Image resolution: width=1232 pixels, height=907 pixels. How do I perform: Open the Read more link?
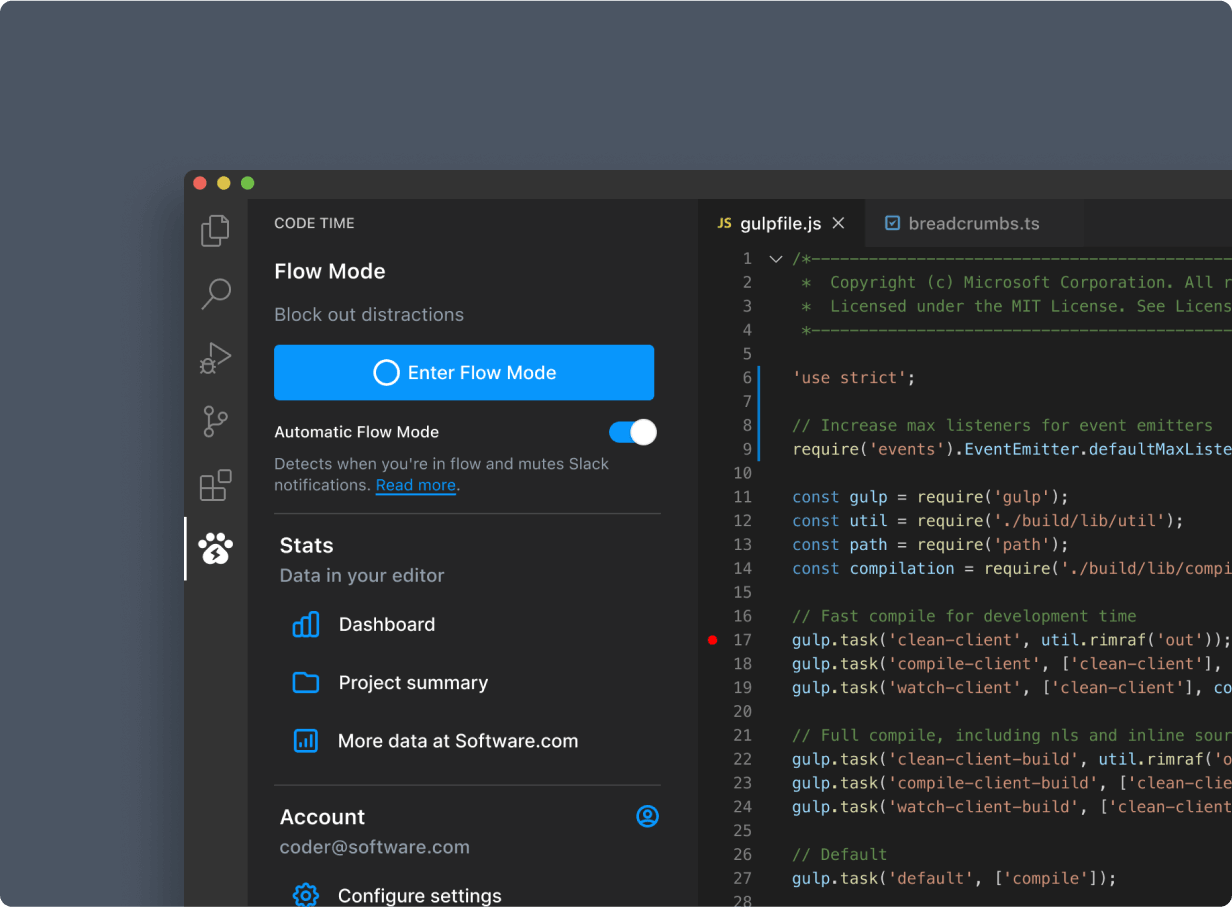click(x=415, y=485)
